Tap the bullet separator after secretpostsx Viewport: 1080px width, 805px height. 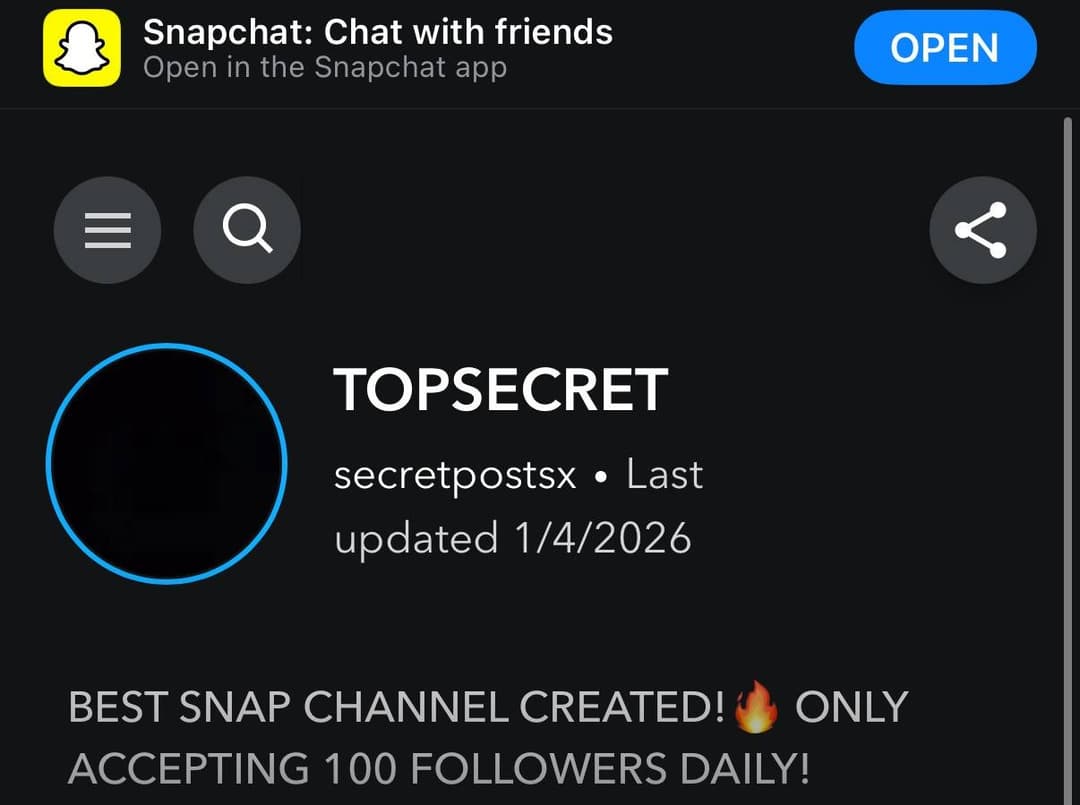click(601, 477)
